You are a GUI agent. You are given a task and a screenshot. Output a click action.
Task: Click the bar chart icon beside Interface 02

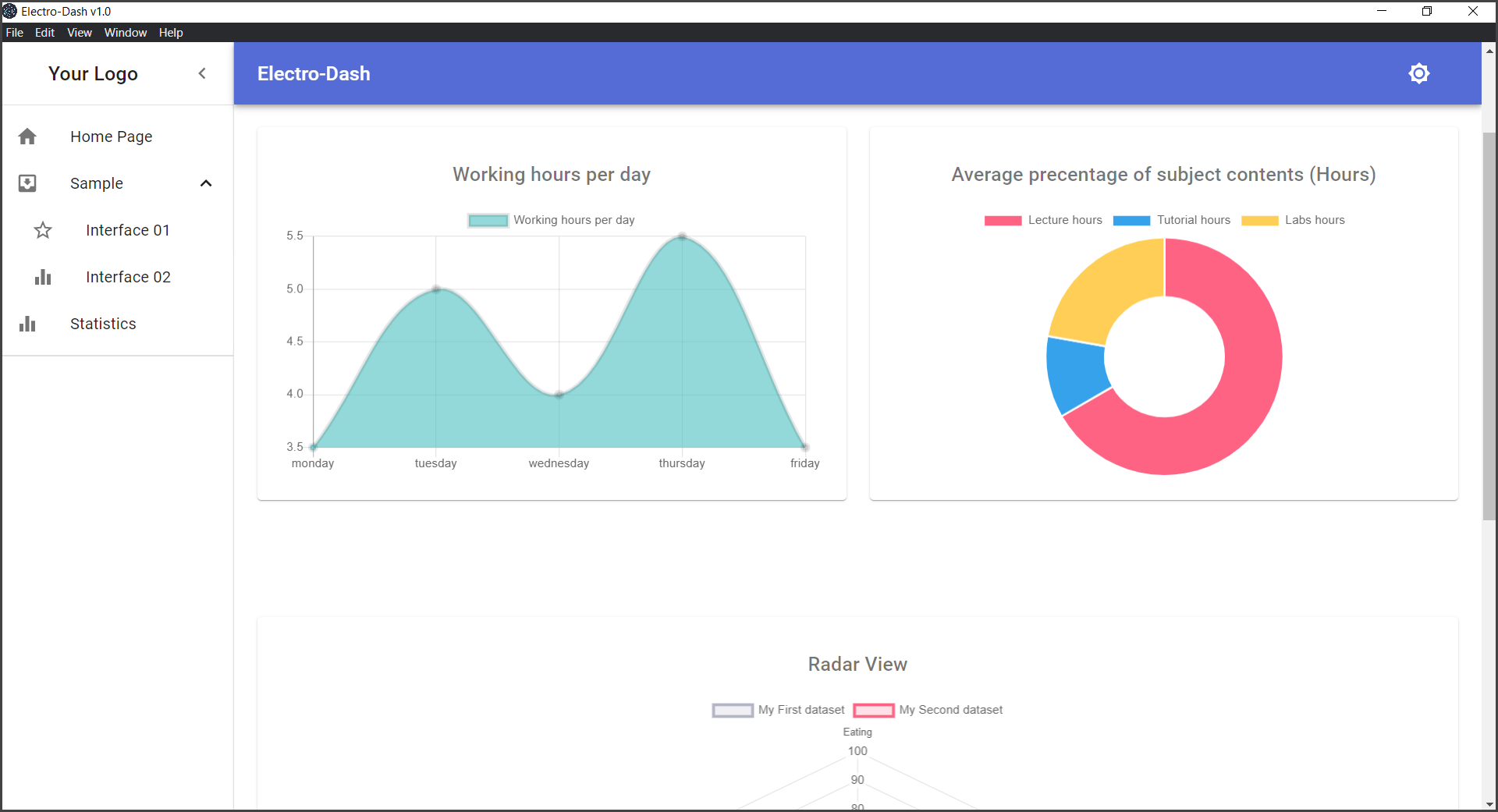coord(43,277)
